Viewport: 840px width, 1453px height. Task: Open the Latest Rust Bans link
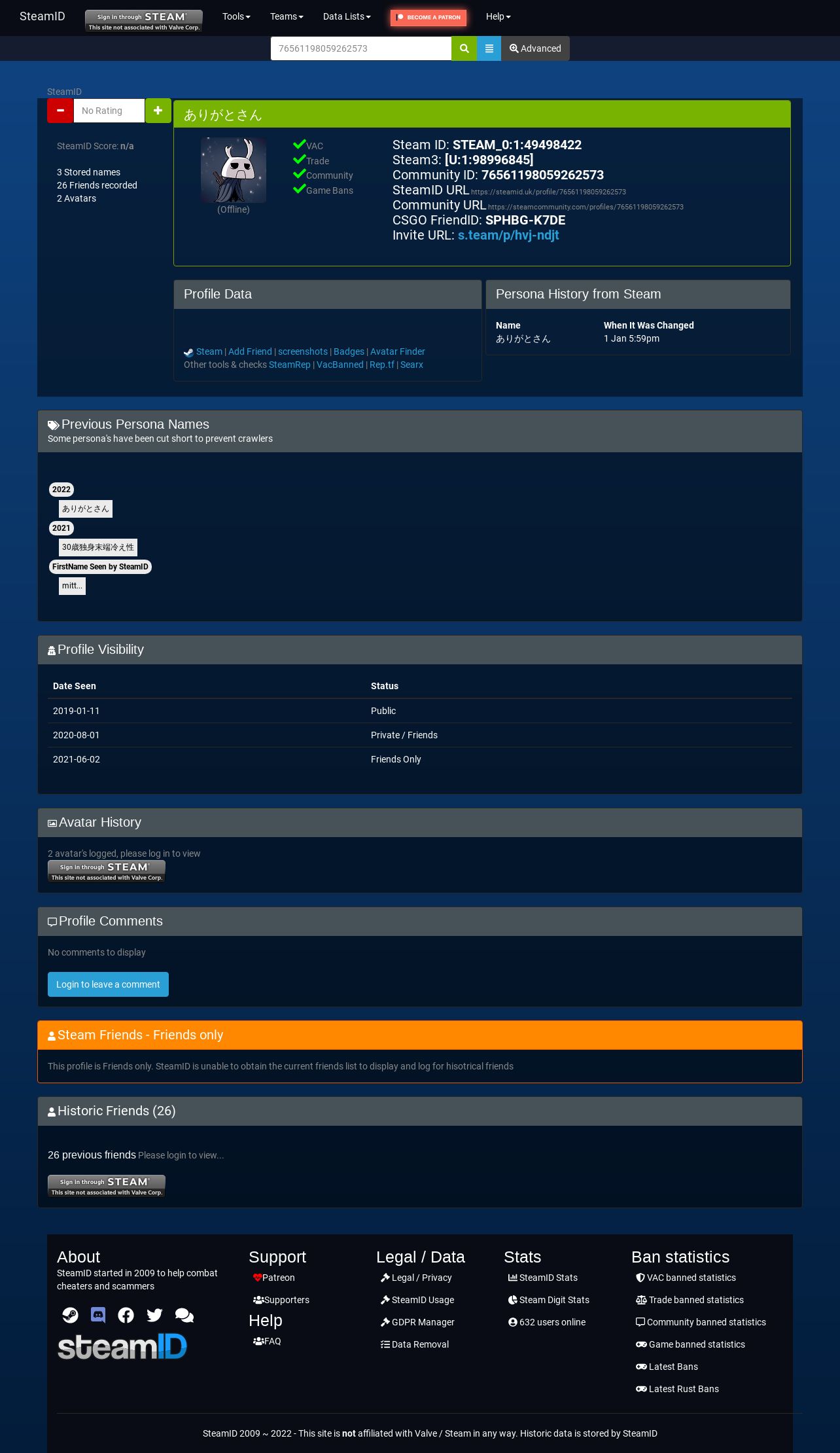(x=677, y=1389)
